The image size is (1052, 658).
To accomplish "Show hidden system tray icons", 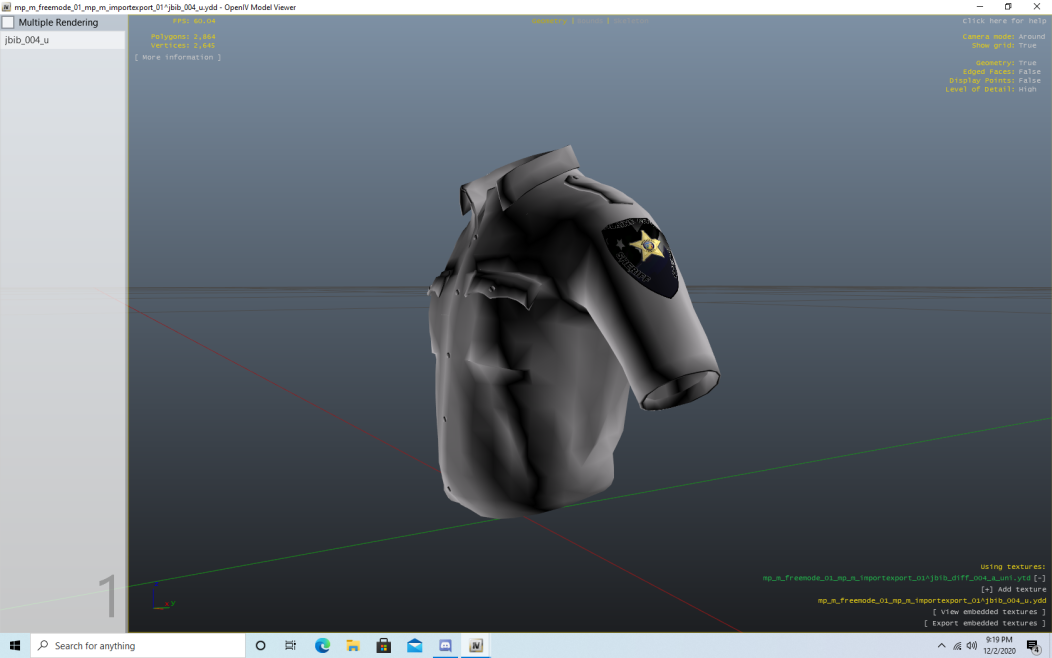I will click(x=941, y=646).
